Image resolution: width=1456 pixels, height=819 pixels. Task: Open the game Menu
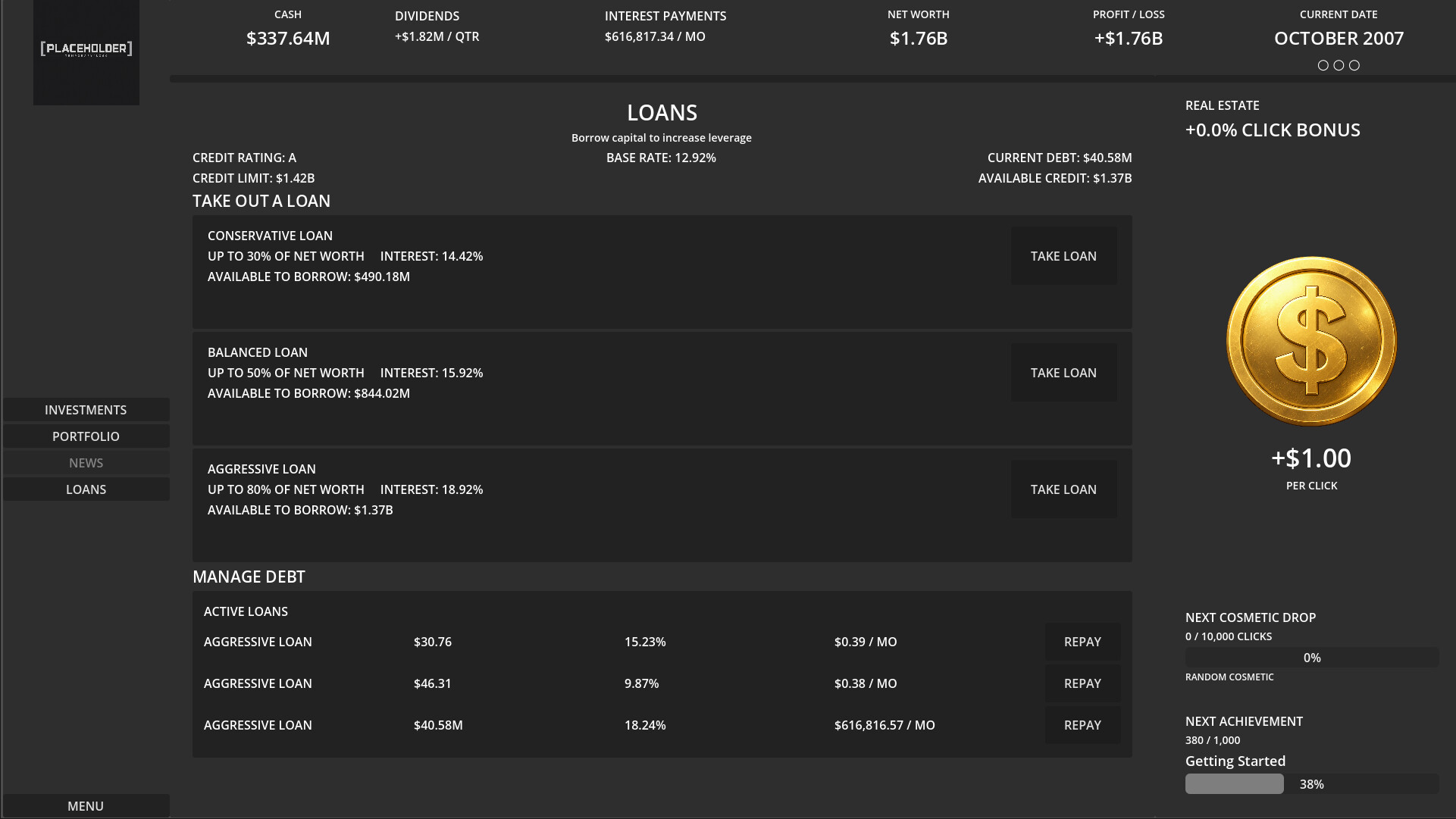[x=86, y=806]
